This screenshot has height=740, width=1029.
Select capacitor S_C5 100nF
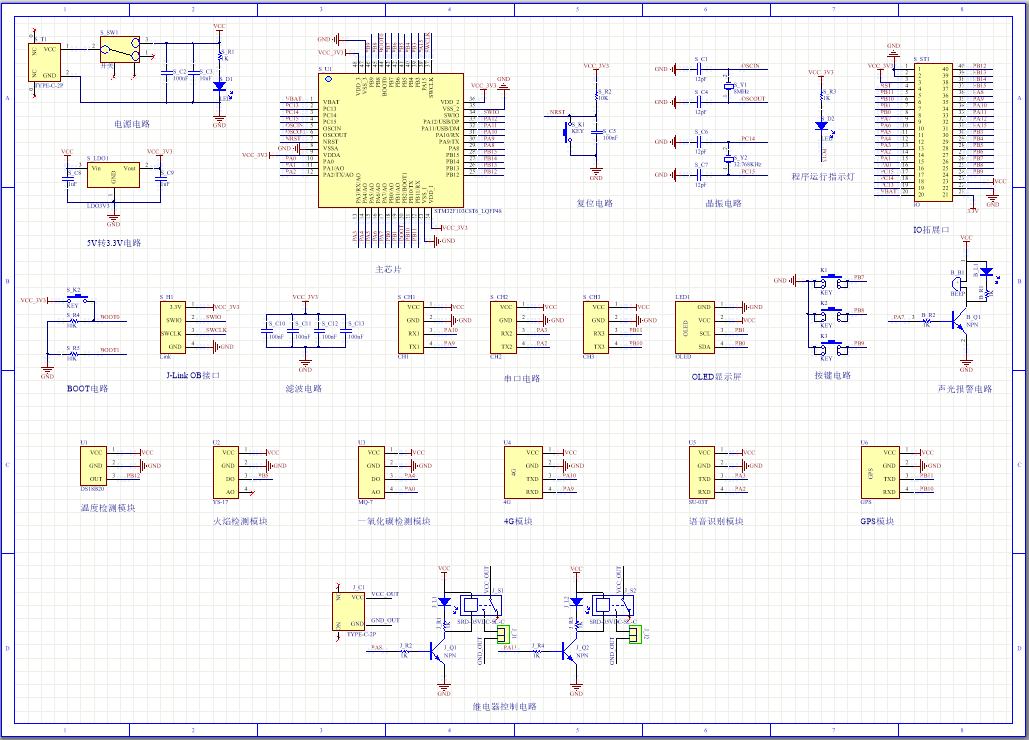596,132
